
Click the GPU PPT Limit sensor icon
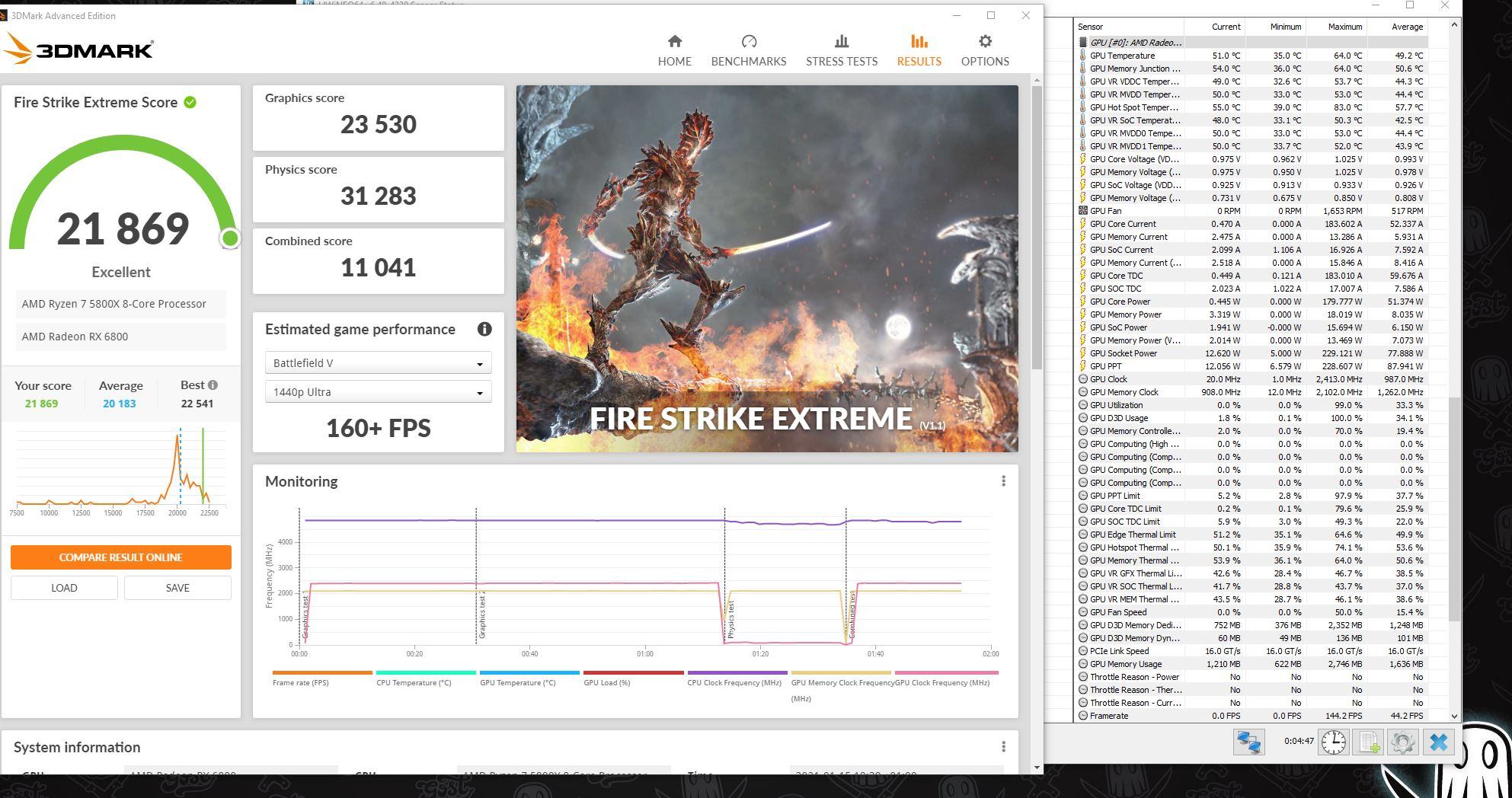click(x=1082, y=496)
